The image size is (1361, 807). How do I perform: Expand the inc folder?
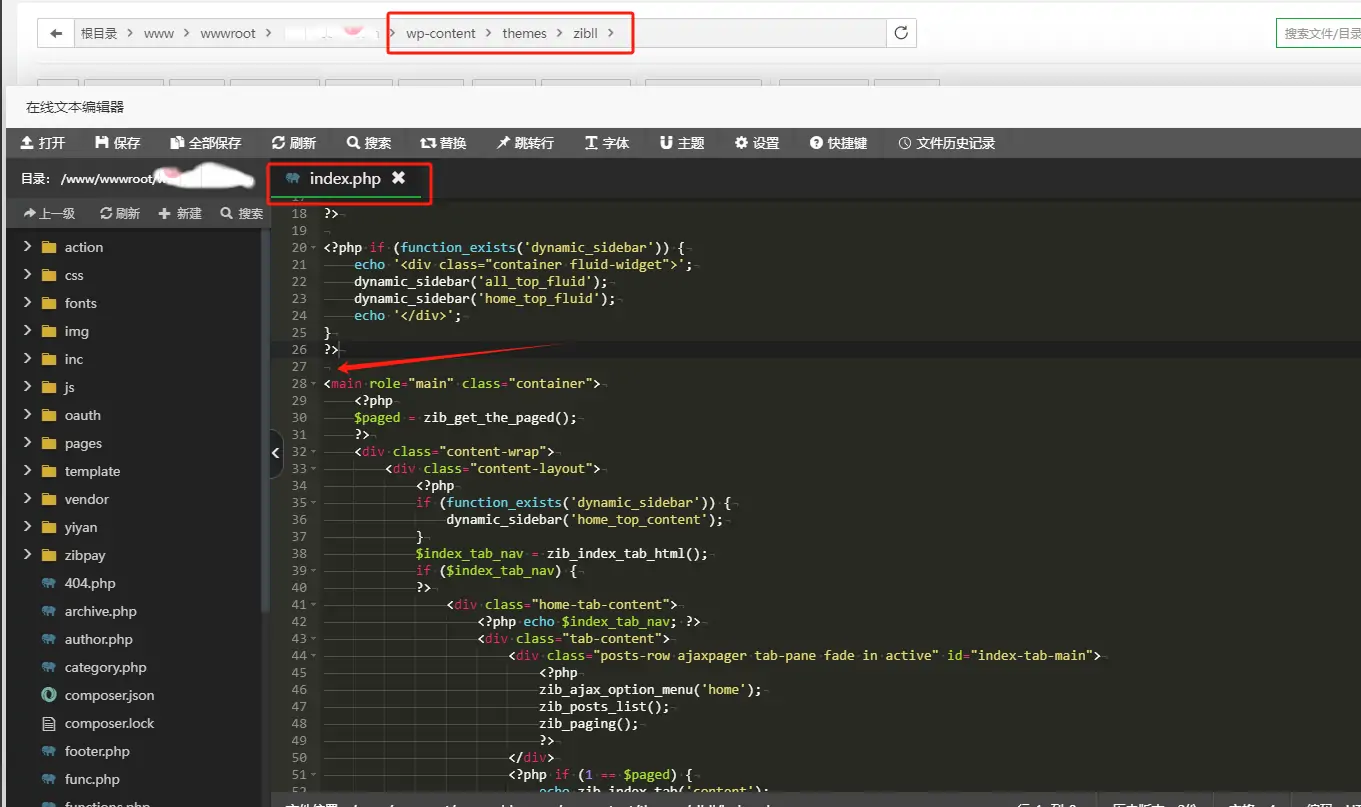(x=74, y=359)
